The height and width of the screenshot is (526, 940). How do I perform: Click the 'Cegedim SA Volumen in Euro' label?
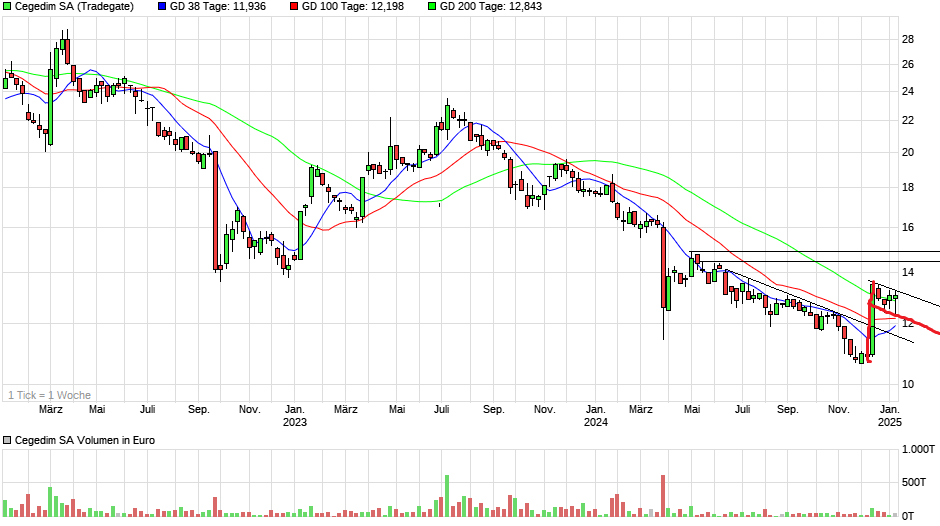pyautogui.click(x=85, y=440)
